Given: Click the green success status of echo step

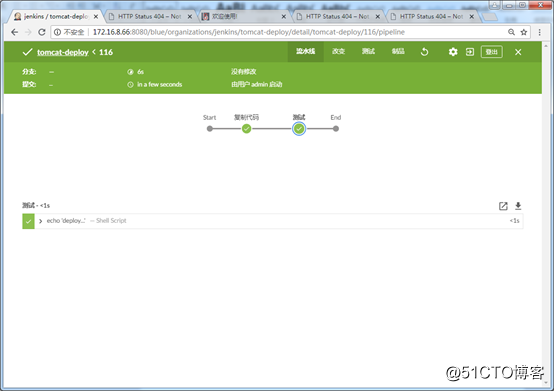Looking at the screenshot, I should pyautogui.click(x=28, y=221).
